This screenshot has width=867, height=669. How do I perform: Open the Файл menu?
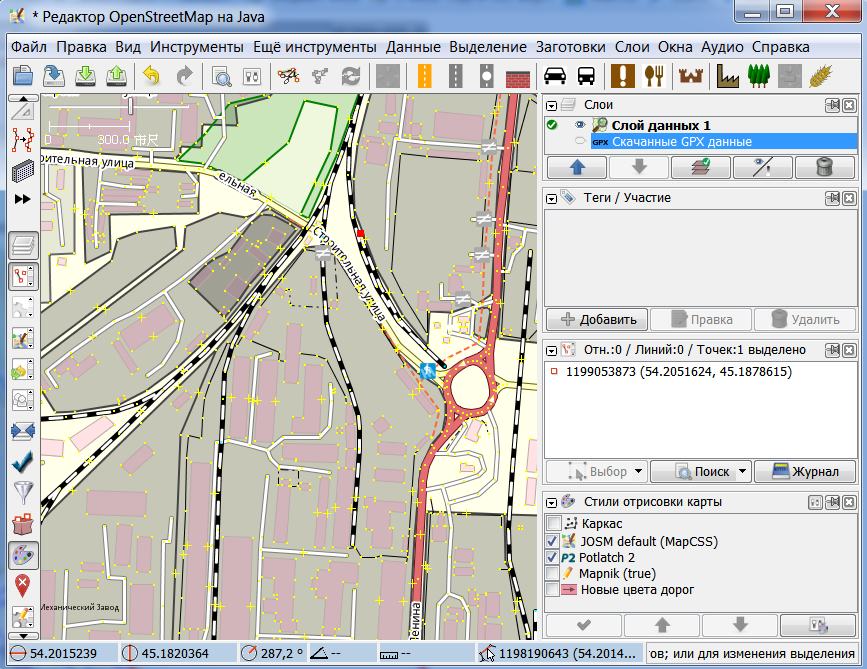tap(29, 47)
